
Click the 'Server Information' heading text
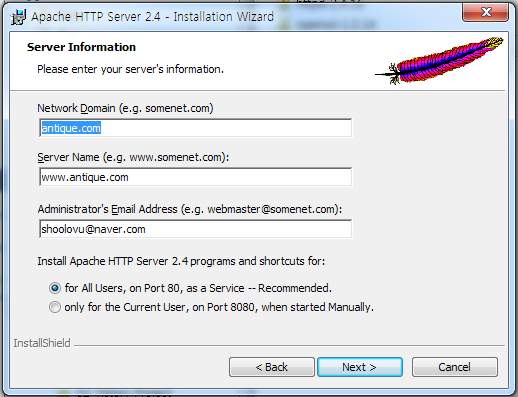(81, 47)
